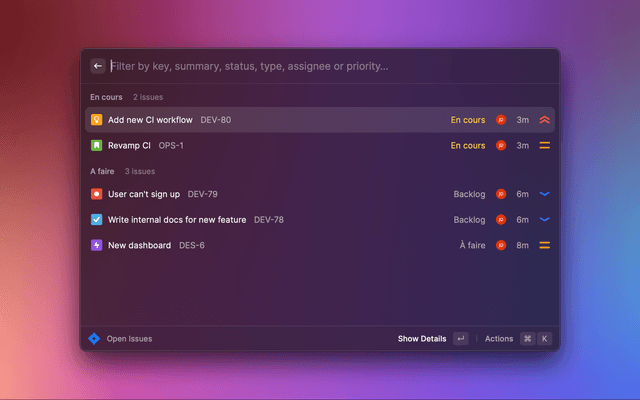The width and height of the screenshot is (640, 400).
Task: Click the red bug icon for DEV-79
Action: point(96,194)
